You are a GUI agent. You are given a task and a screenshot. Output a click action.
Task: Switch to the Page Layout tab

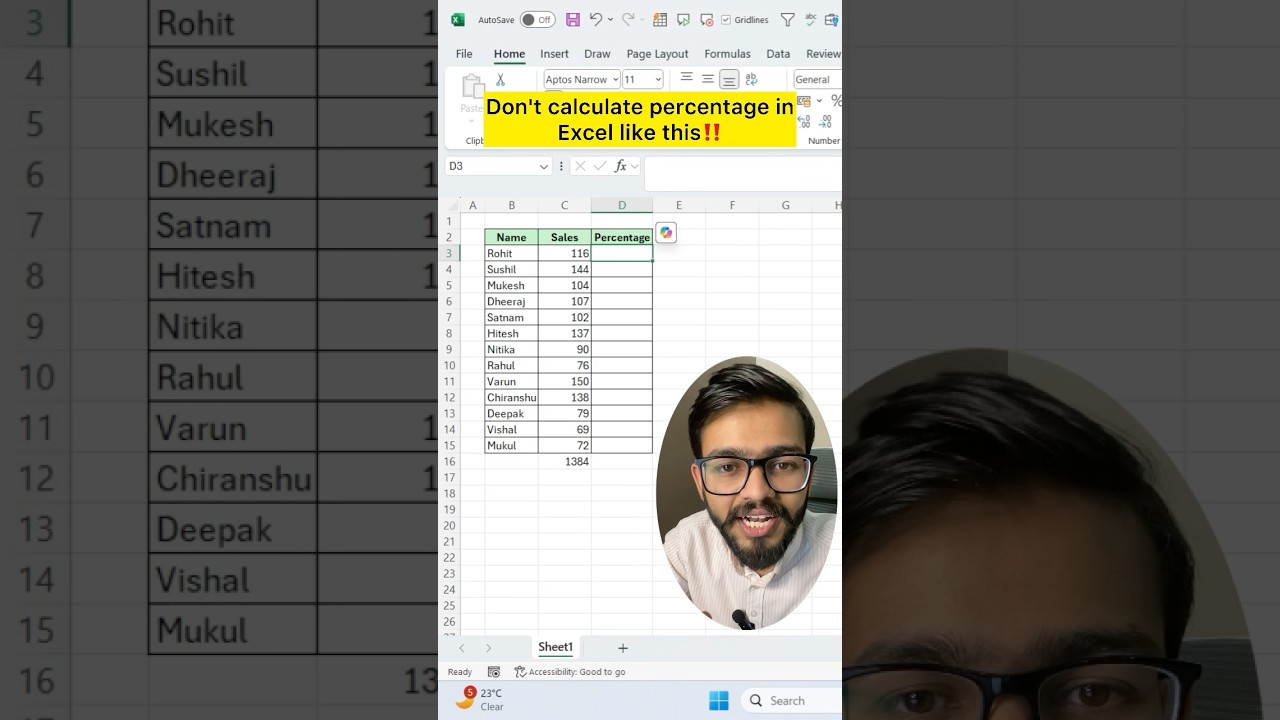coord(657,54)
